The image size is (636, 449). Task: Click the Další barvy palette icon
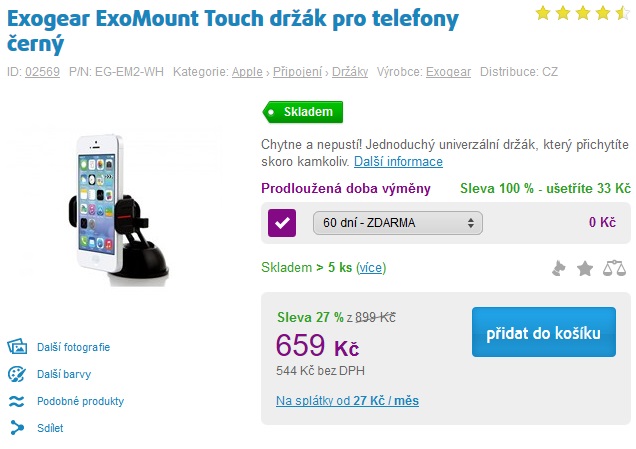tap(16, 374)
